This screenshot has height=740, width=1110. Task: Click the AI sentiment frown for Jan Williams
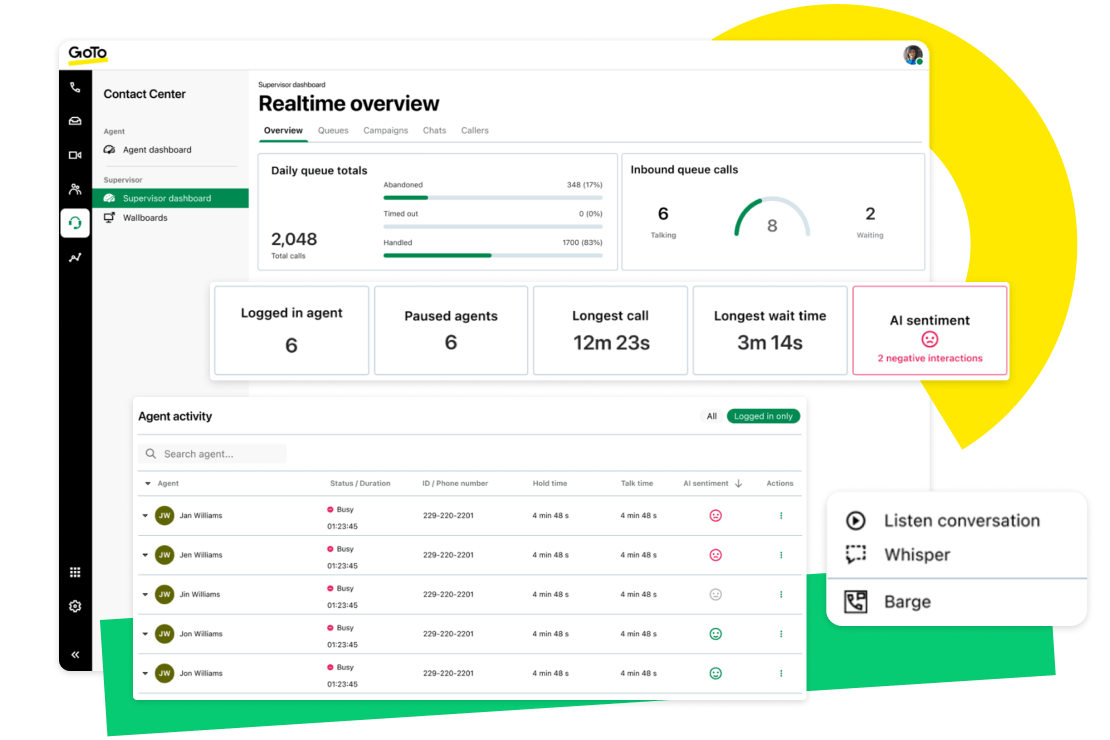pyautogui.click(x=714, y=515)
